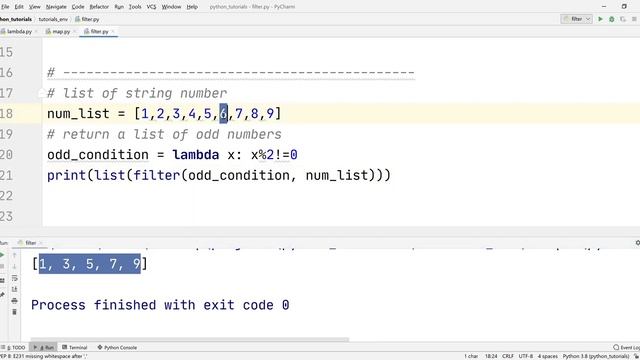Click the stop icon in top toolbar
The width and height of the screenshot is (640, 360).
[x=634, y=19]
